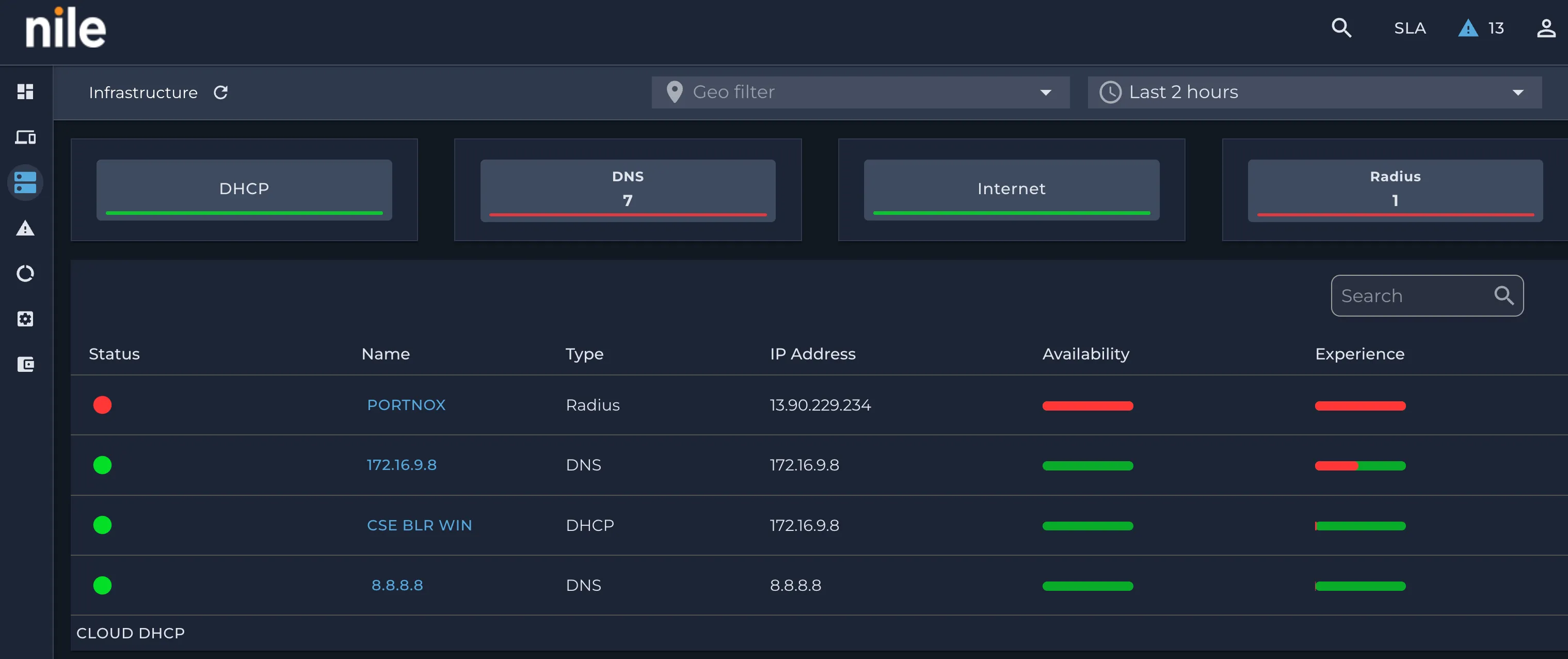Sort by the Type column header
The image size is (1568, 659).
(584, 354)
